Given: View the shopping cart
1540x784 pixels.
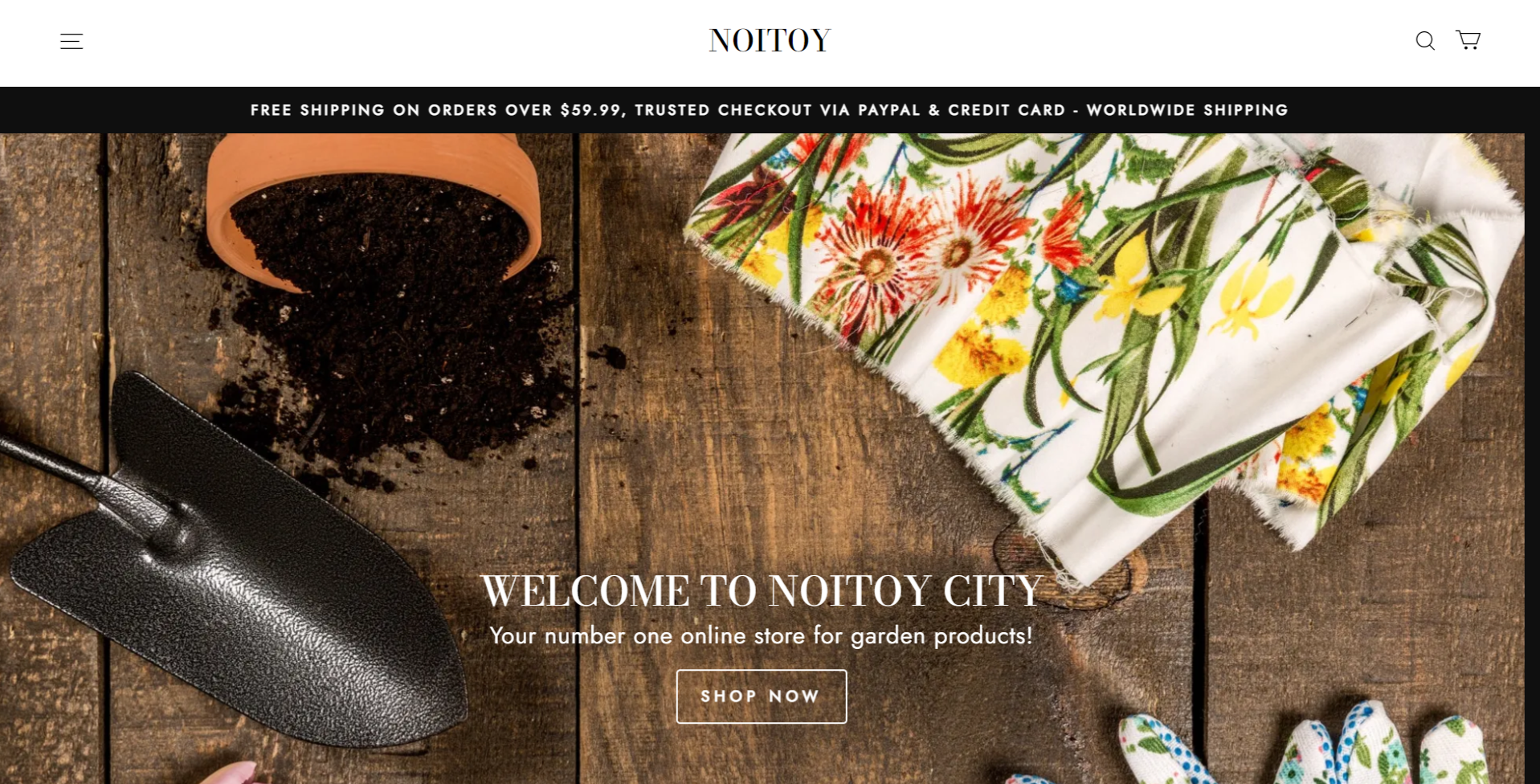Looking at the screenshot, I should pyautogui.click(x=1469, y=39).
